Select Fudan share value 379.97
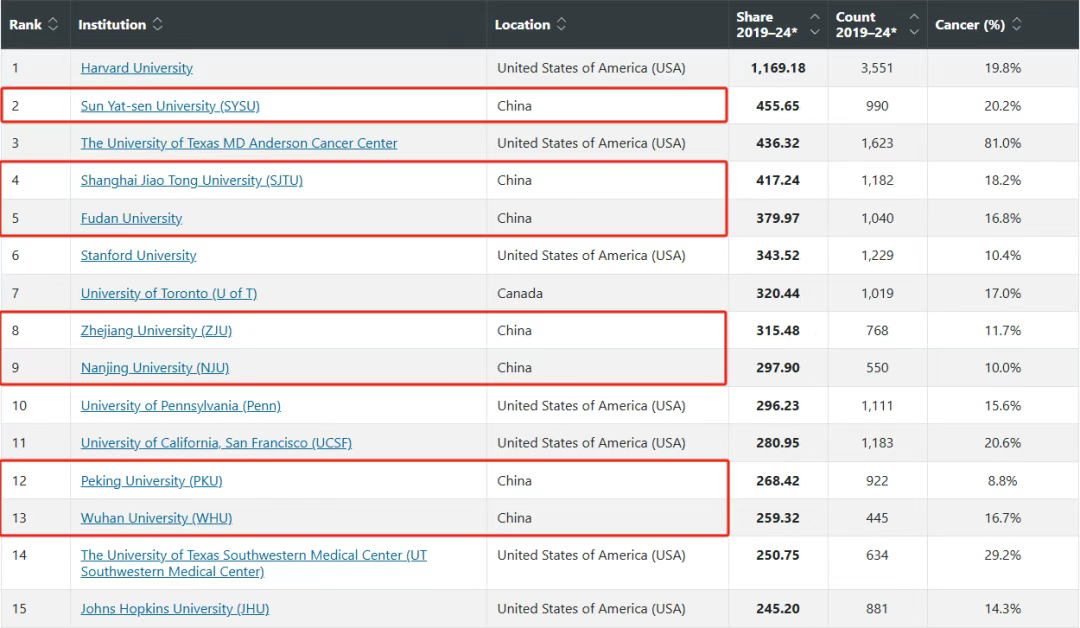The height and width of the screenshot is (628, 1080). pyautogui.click(x=778, y=218)
